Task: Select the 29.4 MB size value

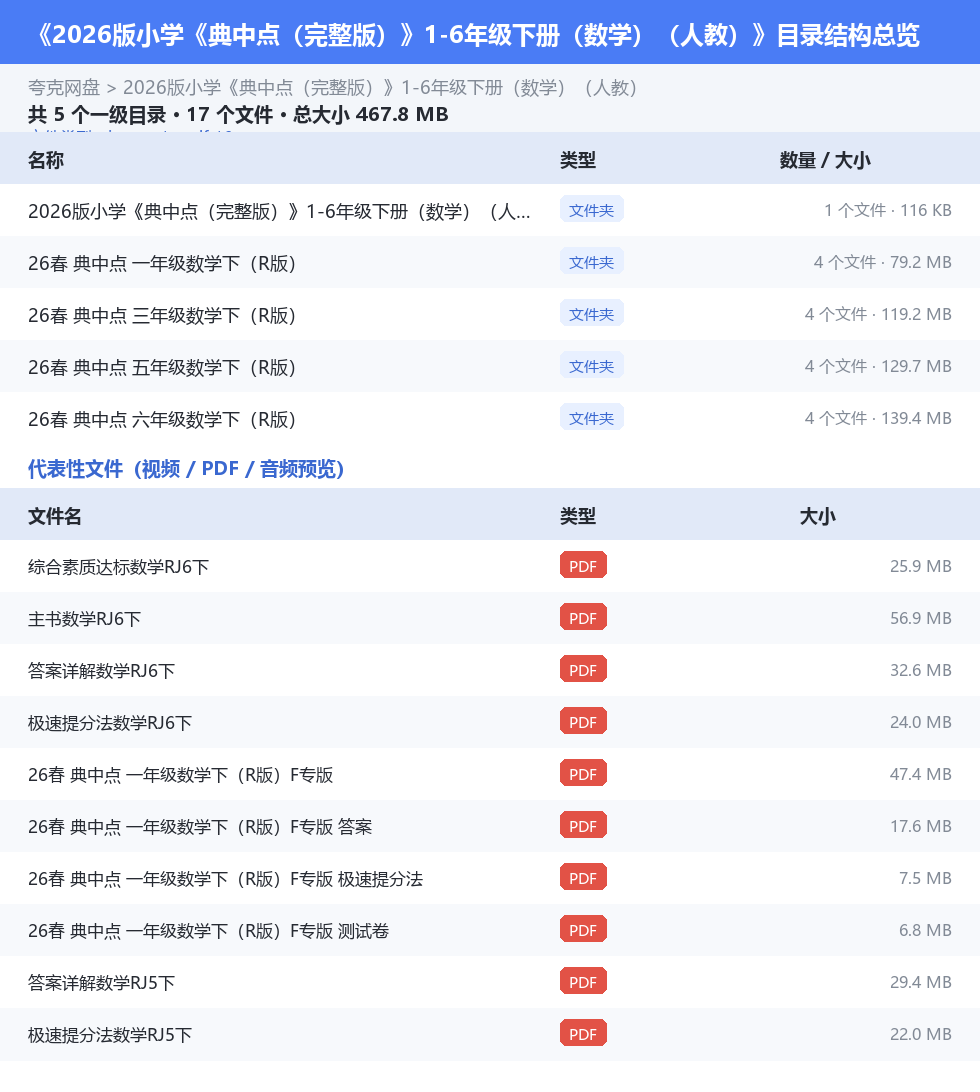Action: (921, 982)
